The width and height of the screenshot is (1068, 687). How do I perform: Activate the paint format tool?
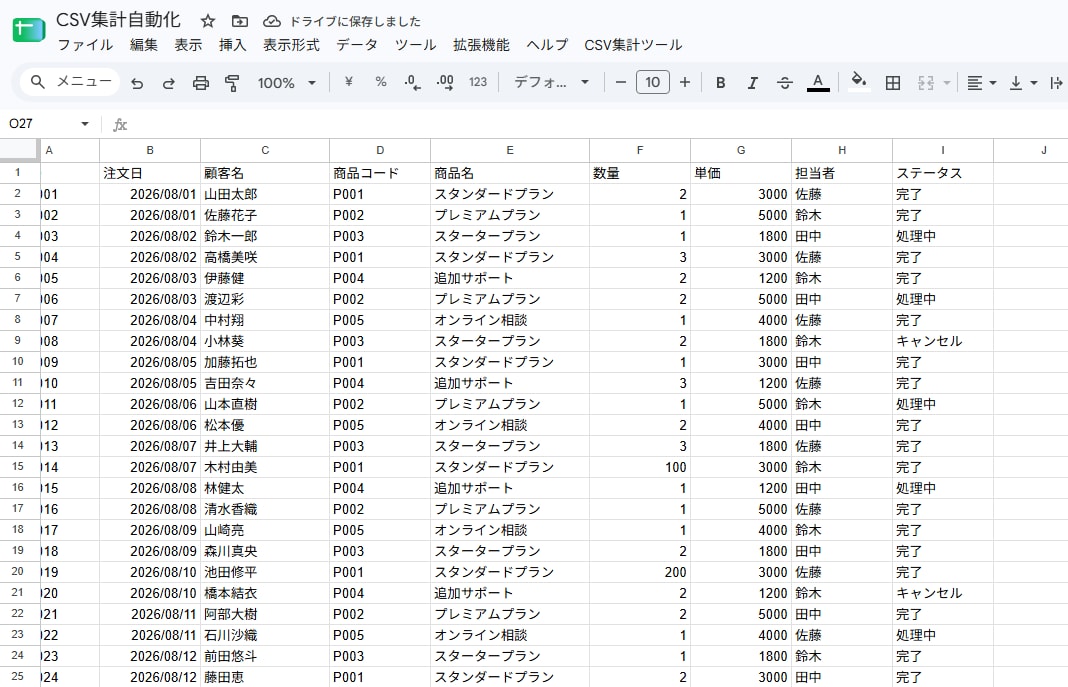coord(232,83)
